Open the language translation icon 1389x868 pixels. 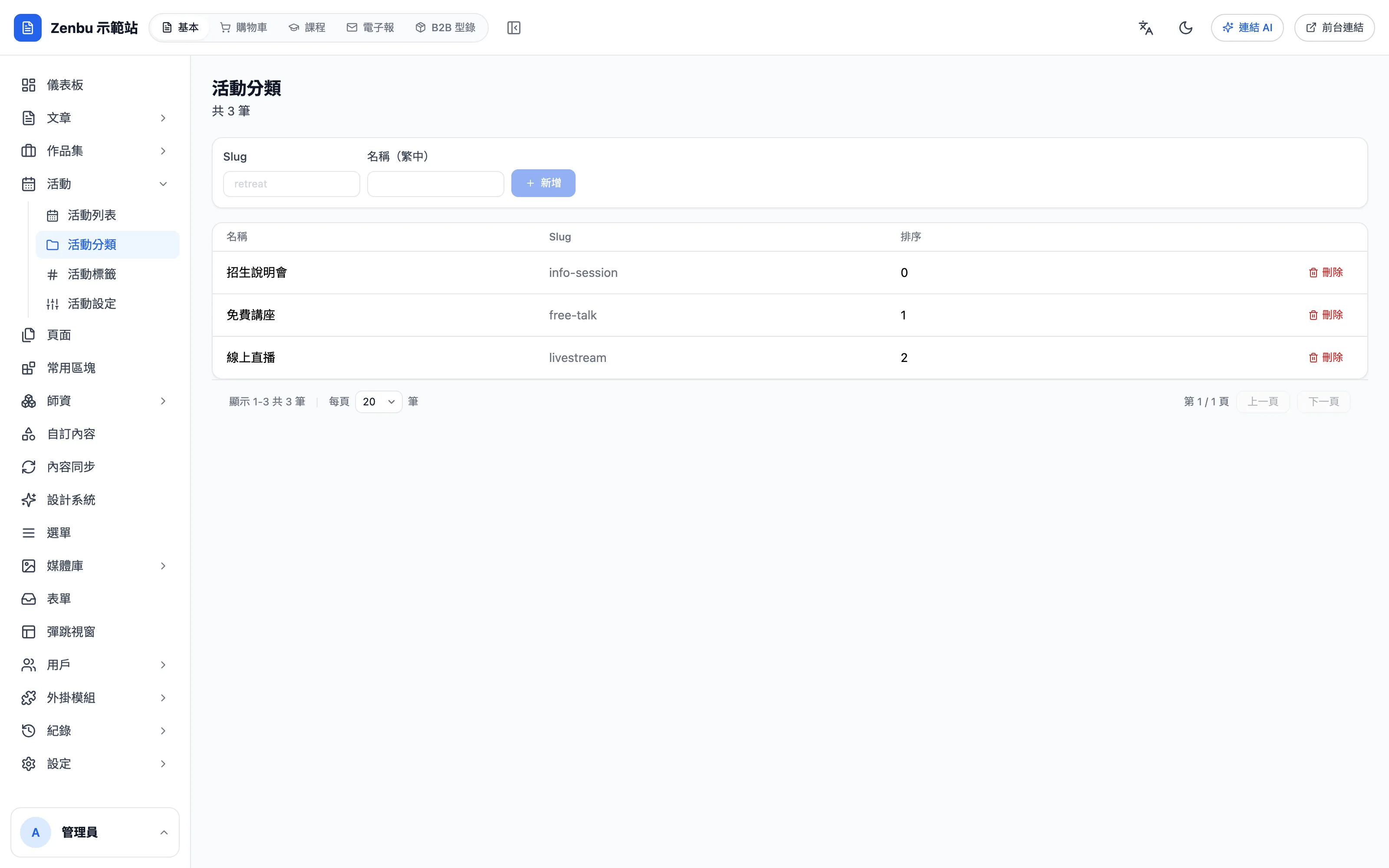coord(1145,27)
